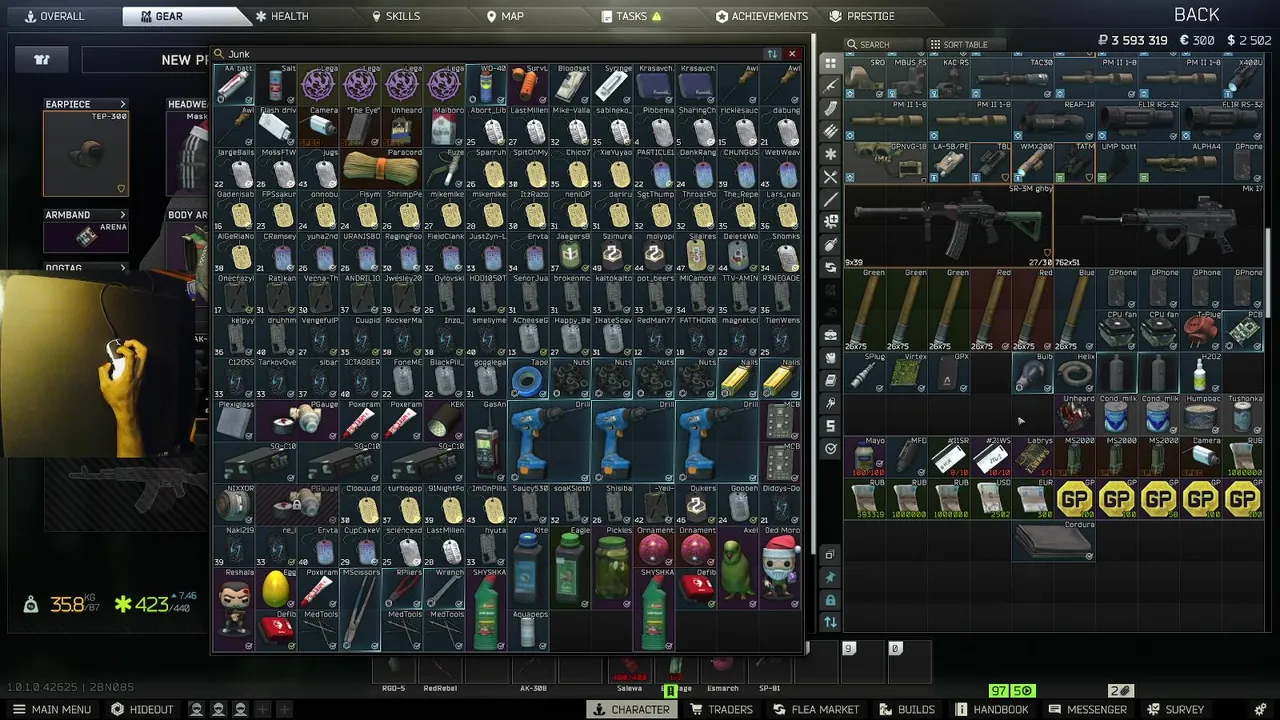This screenshot has height=720, width=1280.
Task: Open TRADERS from the bottom bar
Action: pyautogui.click(x=721, y=709)
